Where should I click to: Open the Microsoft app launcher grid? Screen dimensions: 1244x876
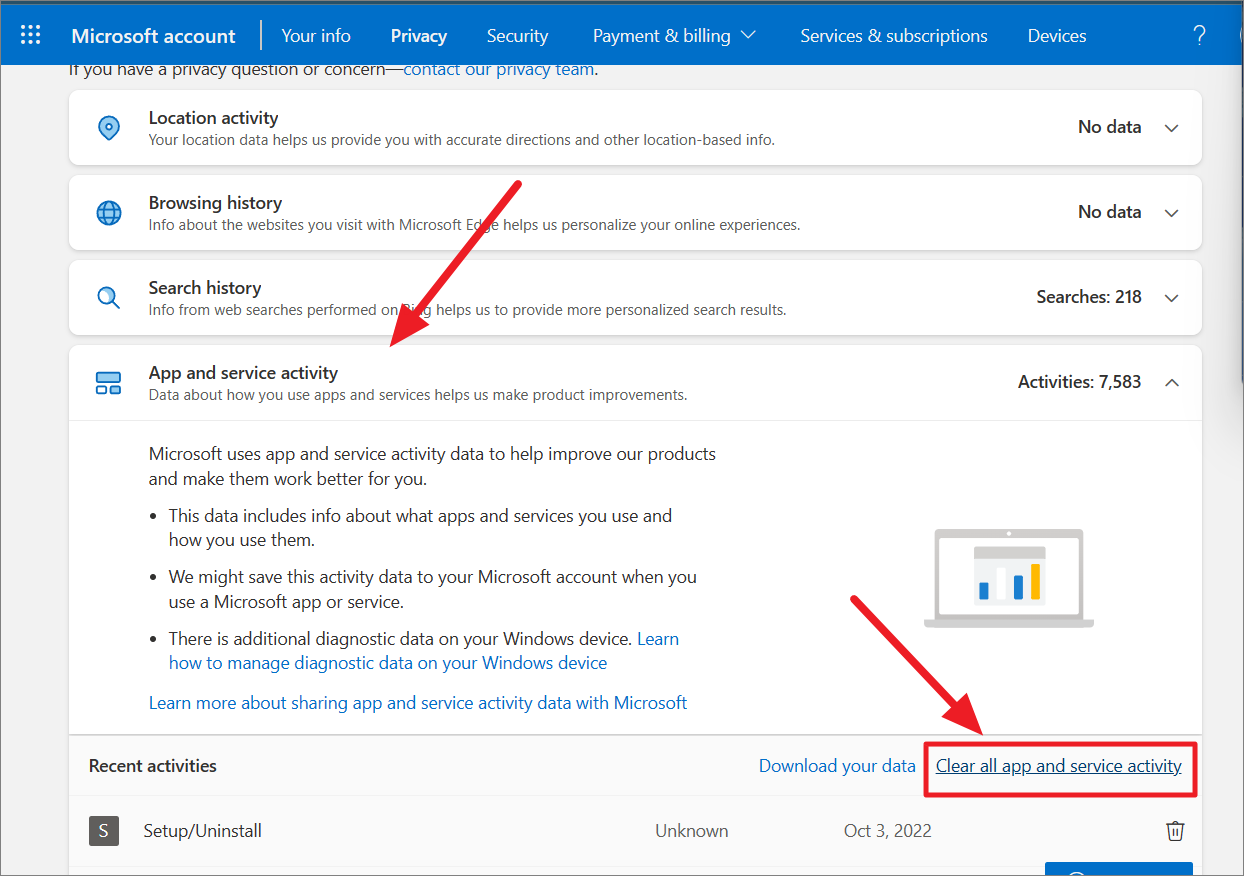coord(30,34)
